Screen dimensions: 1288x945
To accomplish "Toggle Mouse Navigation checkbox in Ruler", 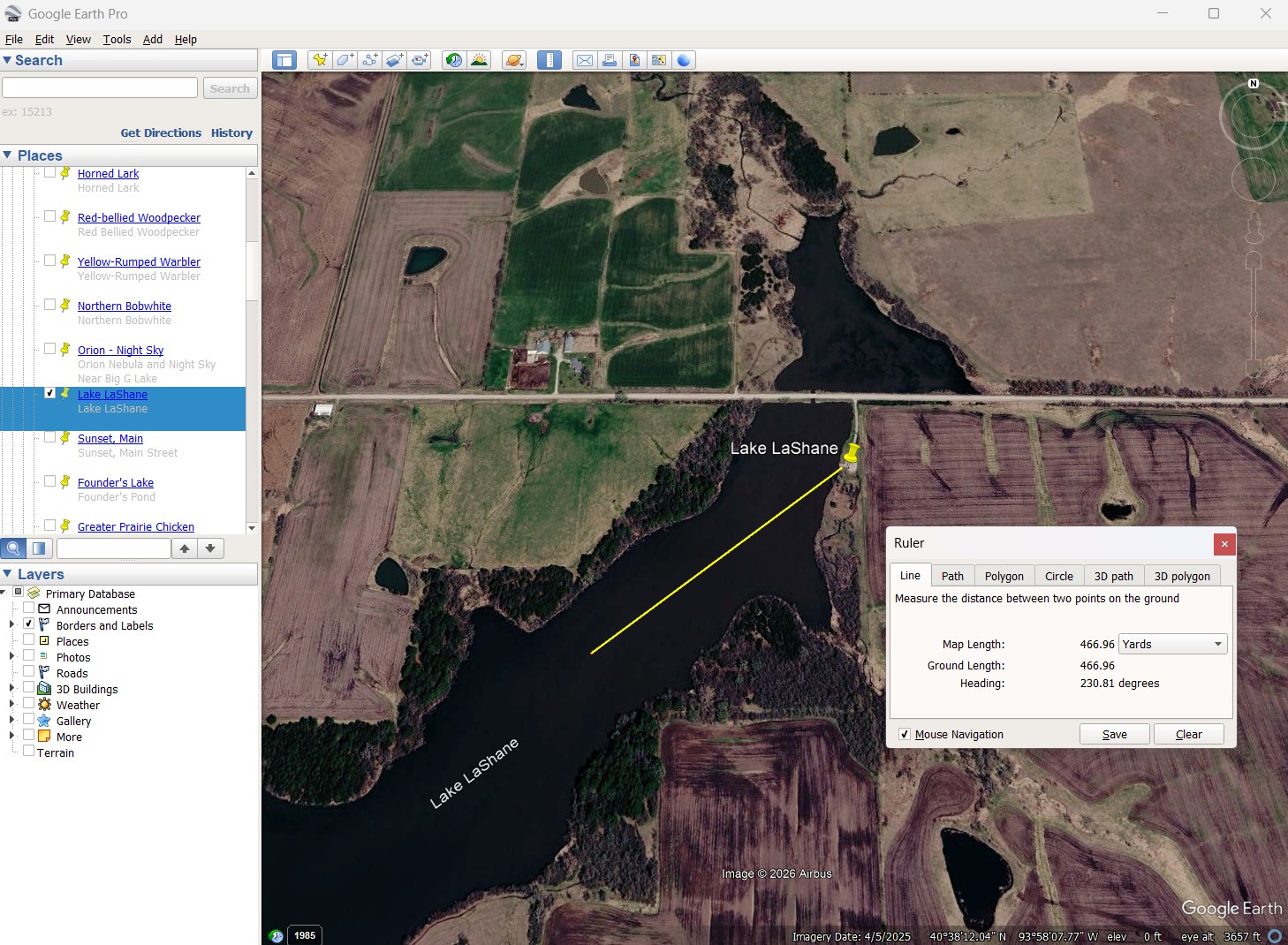I will click(905, 735).
